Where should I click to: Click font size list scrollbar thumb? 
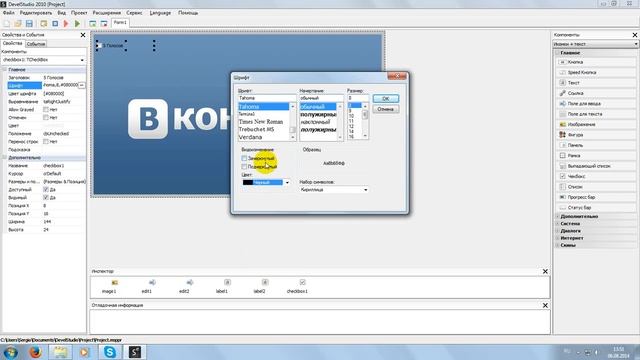365,116
